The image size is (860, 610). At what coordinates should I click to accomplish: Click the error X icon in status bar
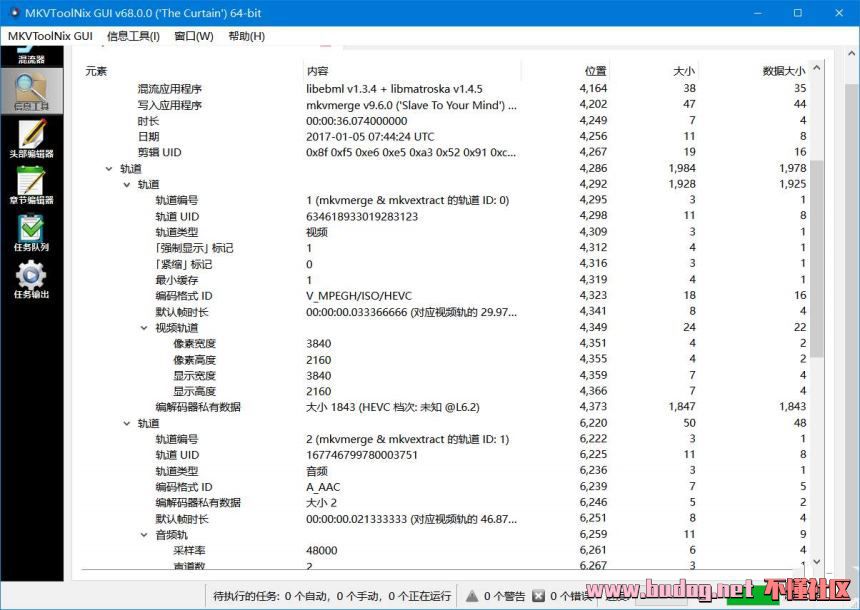tap(539, 596)
